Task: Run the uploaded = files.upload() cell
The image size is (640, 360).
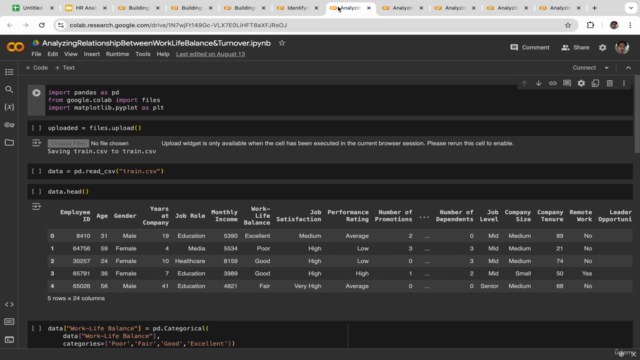Action: [x=36, y=128]
